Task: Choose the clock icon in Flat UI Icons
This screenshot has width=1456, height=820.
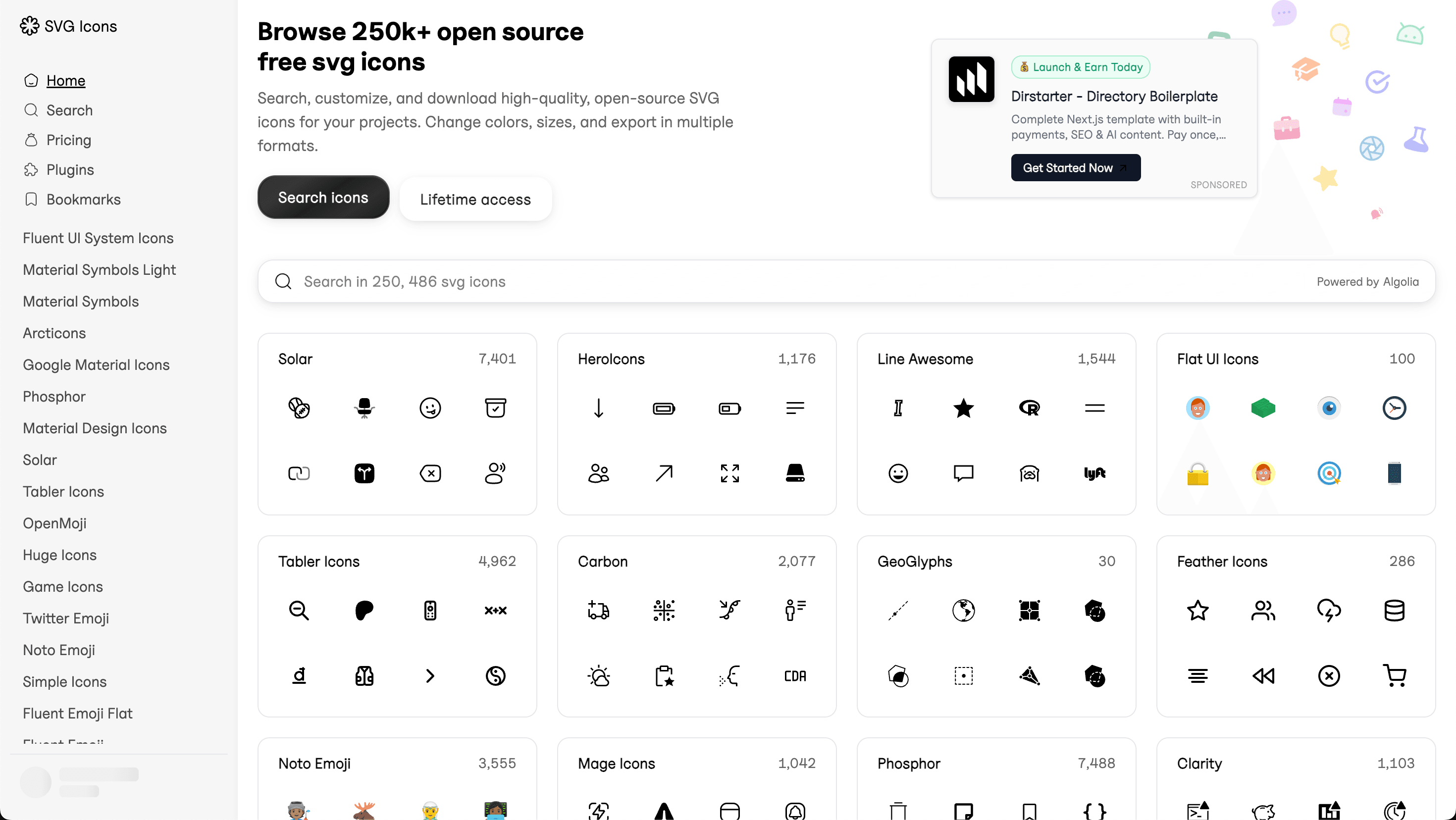Action: 1395,408
